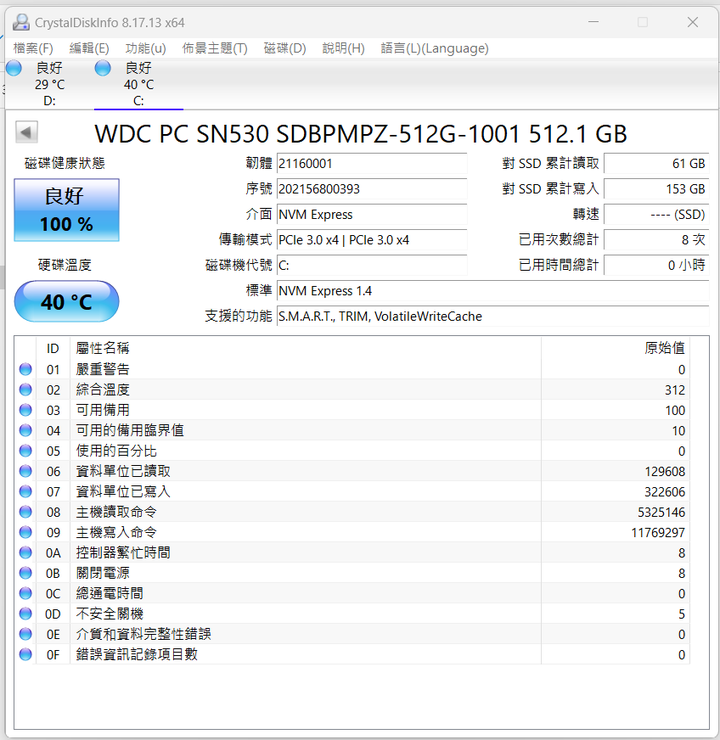
Task: Click the 40 °C temperature button
Action: [67, 302]
